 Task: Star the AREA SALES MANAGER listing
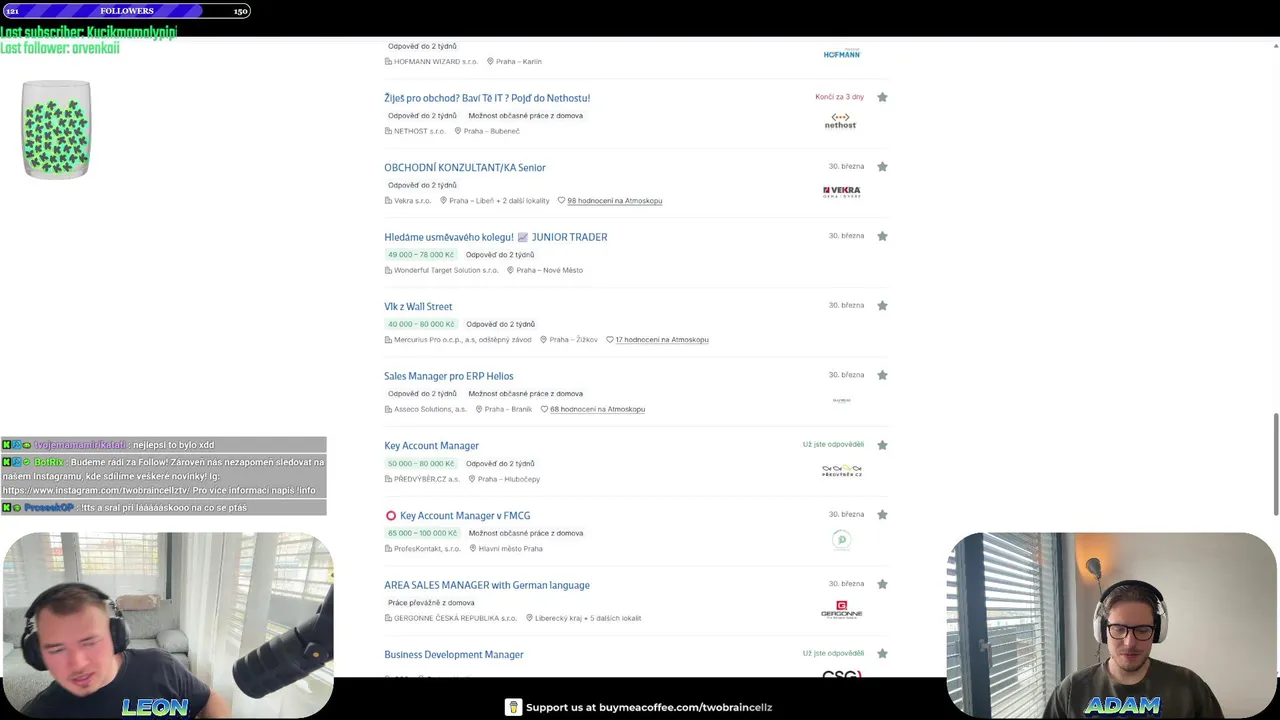[x=882, y=584]
